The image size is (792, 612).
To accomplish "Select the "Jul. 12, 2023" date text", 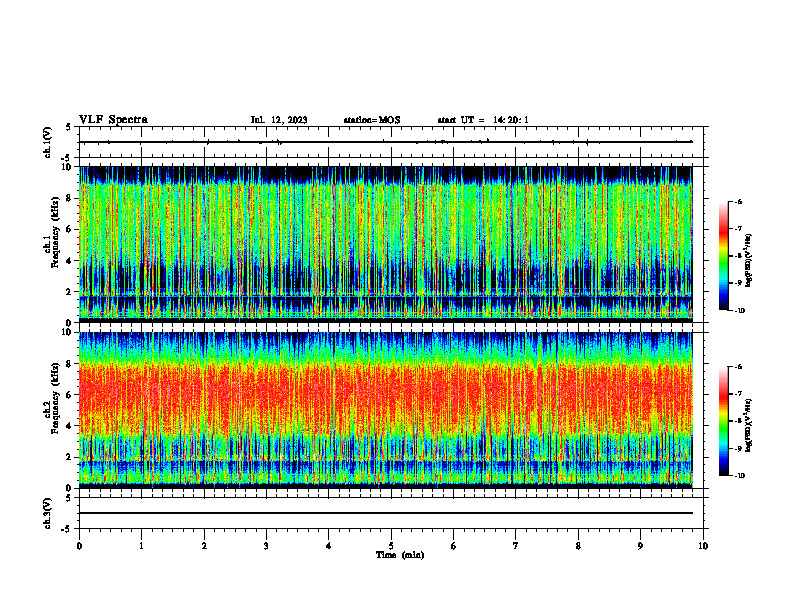I will click(x=279, y=120).
